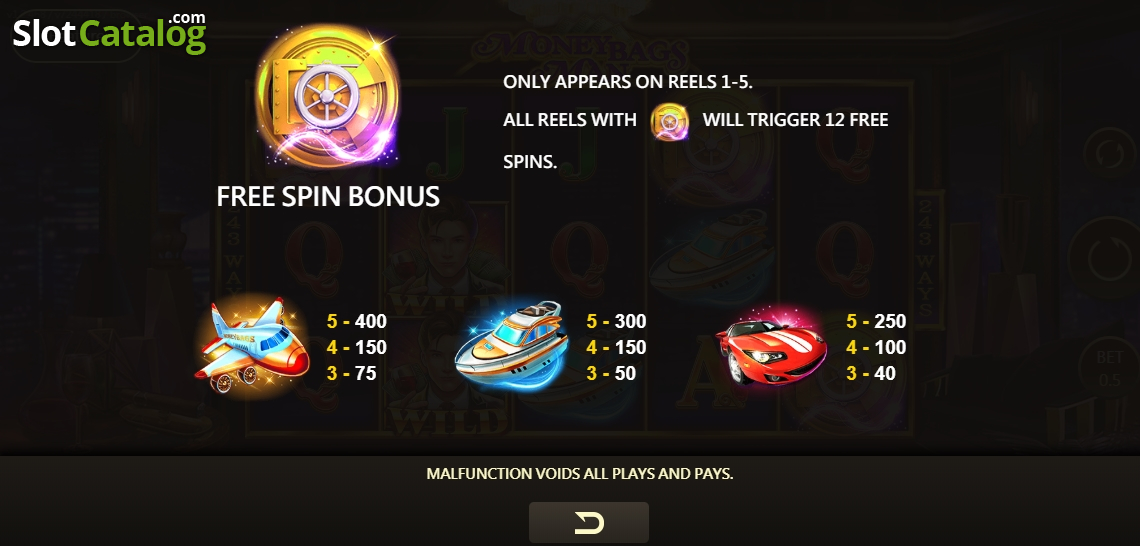Viewport: 1140px width, 546px height.
Task: Click the speedboat yacht symbol icon
Action: click(512, 345)
